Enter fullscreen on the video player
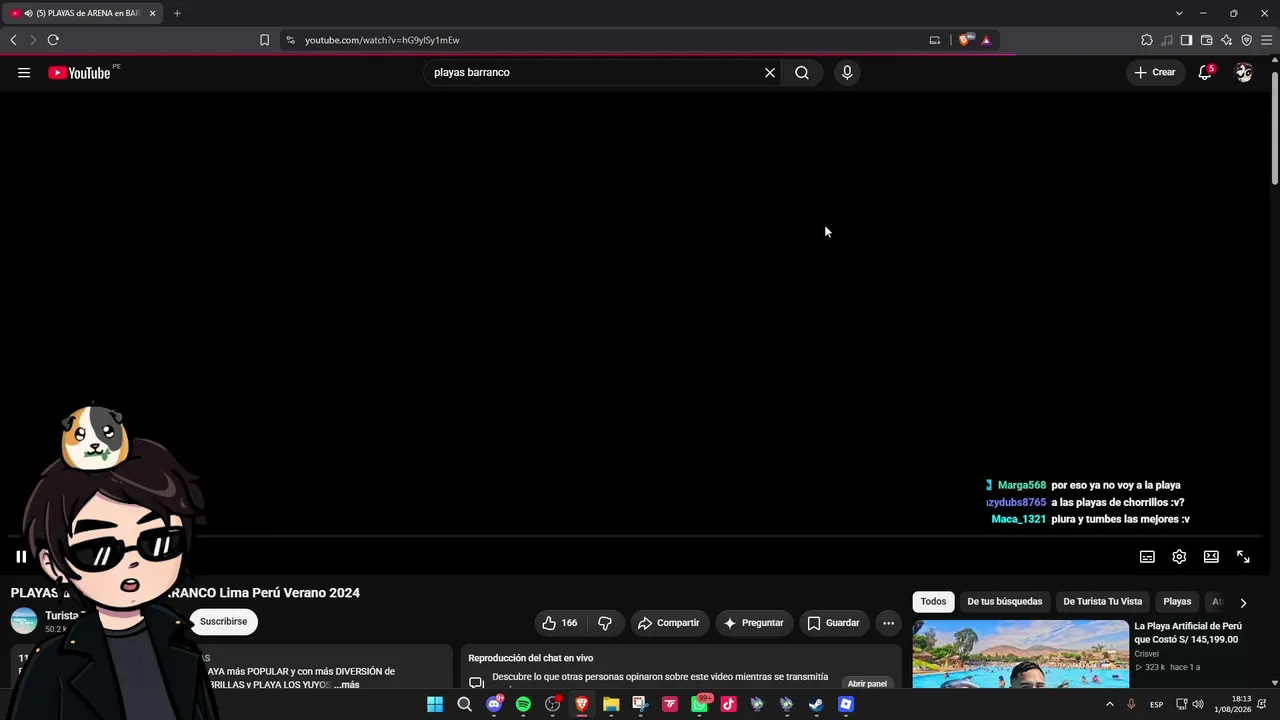The height and width of the screenshot is (720, 1280). [x=1243, y=557]
